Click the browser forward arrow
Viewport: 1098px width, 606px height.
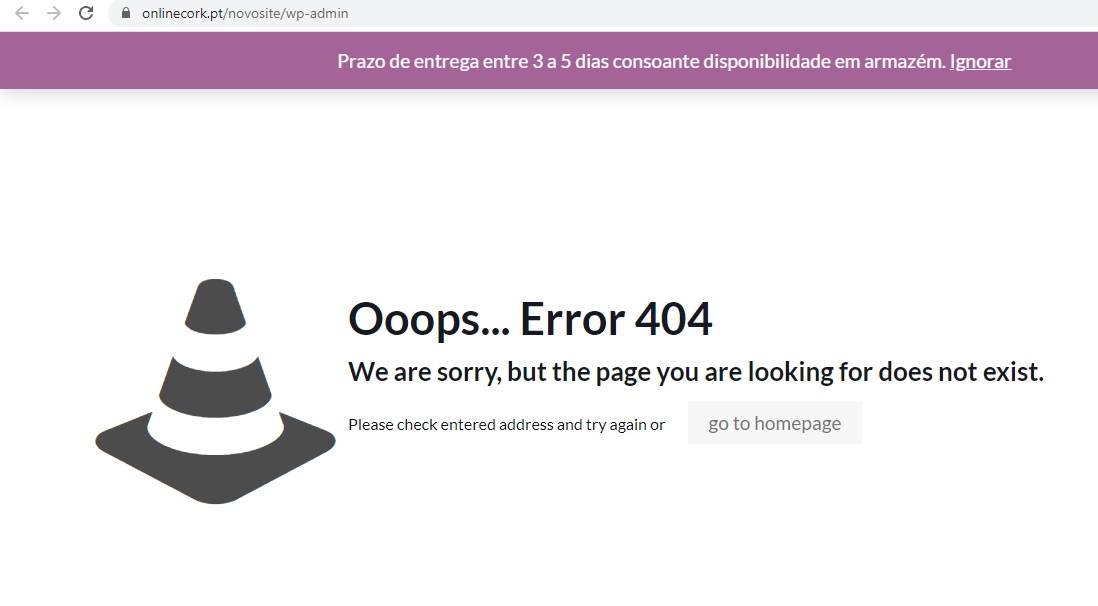pos(54,13)
